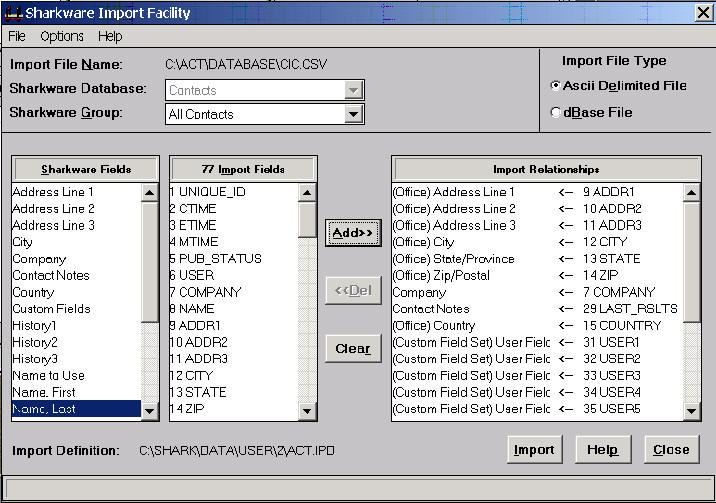Screen dimensions: 716x503
Task: Select 8 NAME import field
Action: click(234, 309)
